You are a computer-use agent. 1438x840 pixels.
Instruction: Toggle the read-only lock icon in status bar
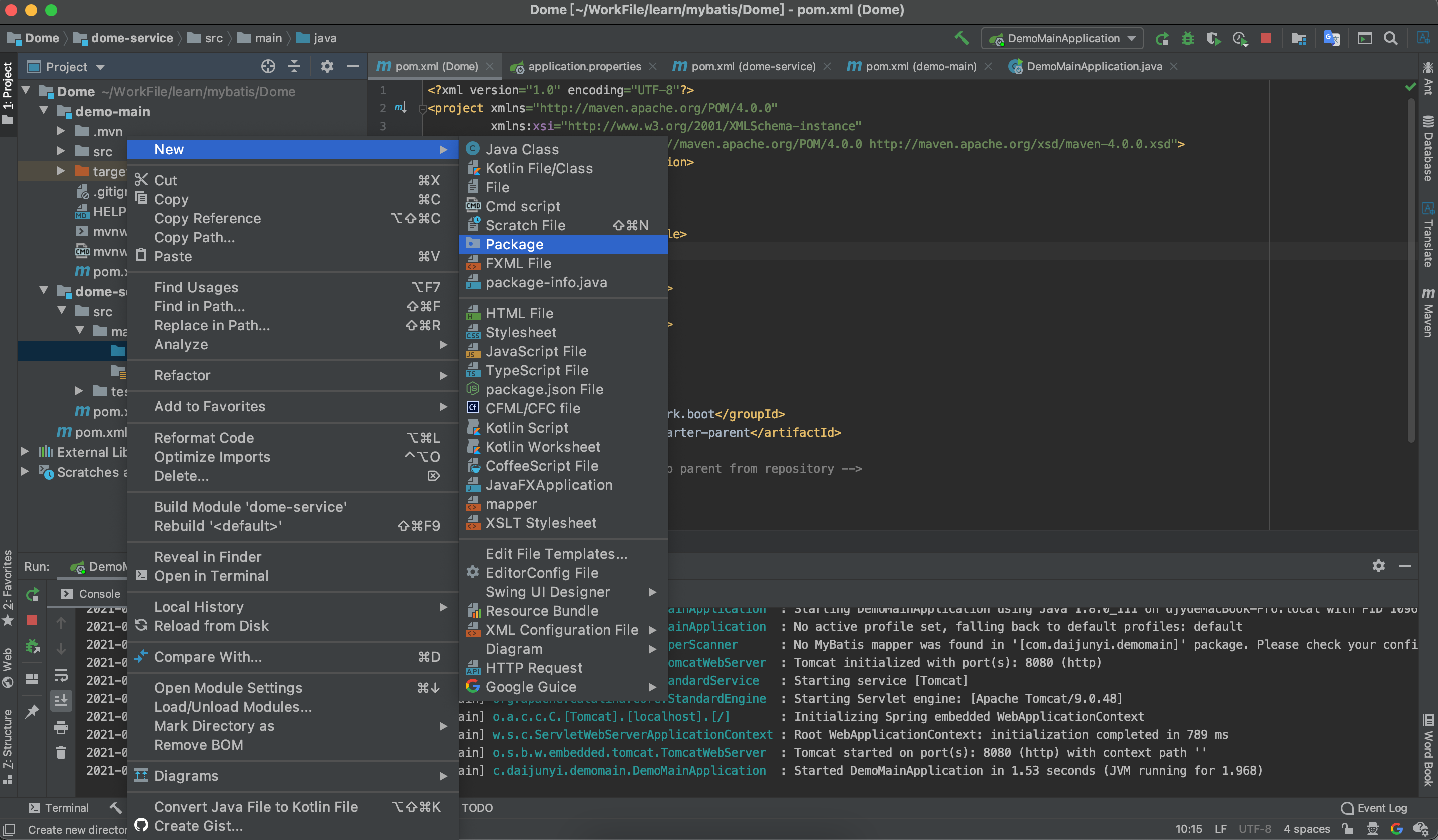click(1348, 829)
